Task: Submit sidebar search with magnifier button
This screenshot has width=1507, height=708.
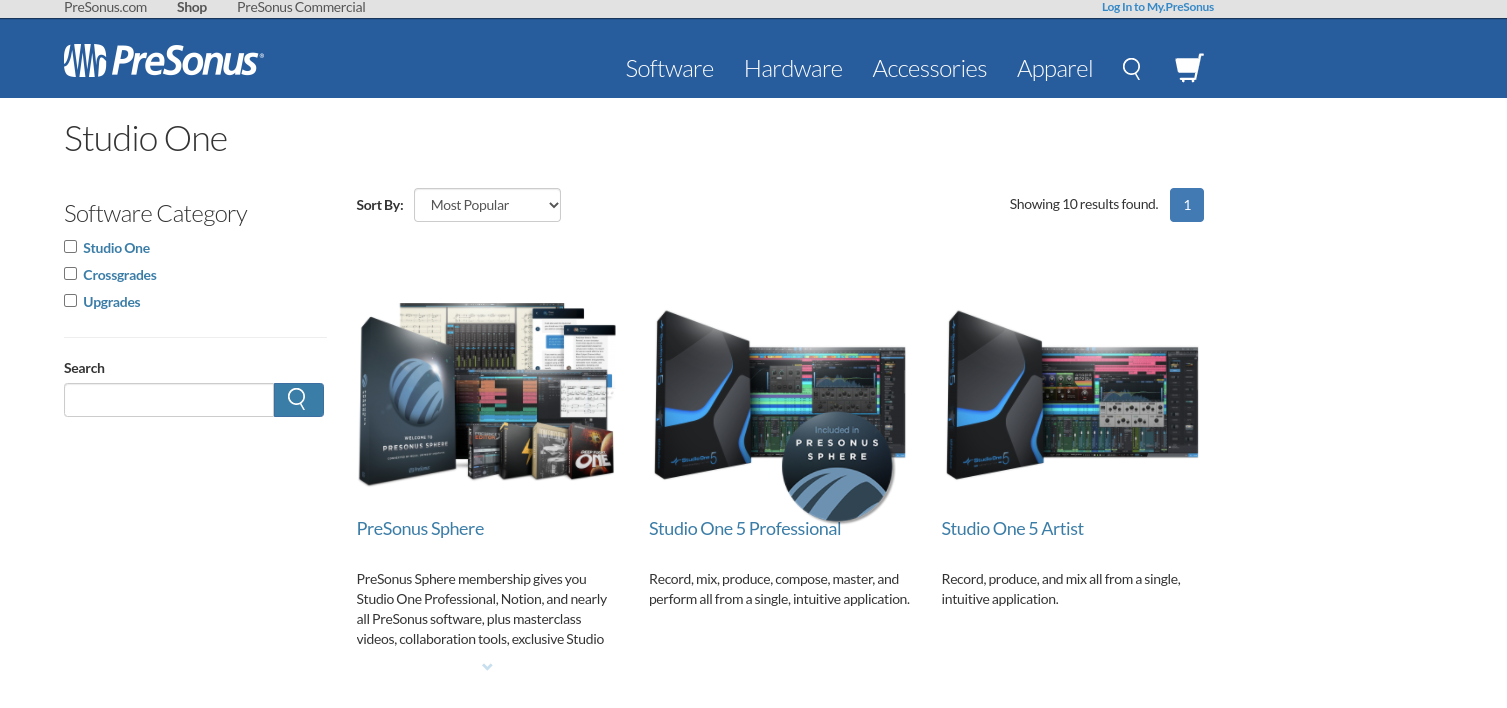Action: pyautogui.click(x=298, y=400)
